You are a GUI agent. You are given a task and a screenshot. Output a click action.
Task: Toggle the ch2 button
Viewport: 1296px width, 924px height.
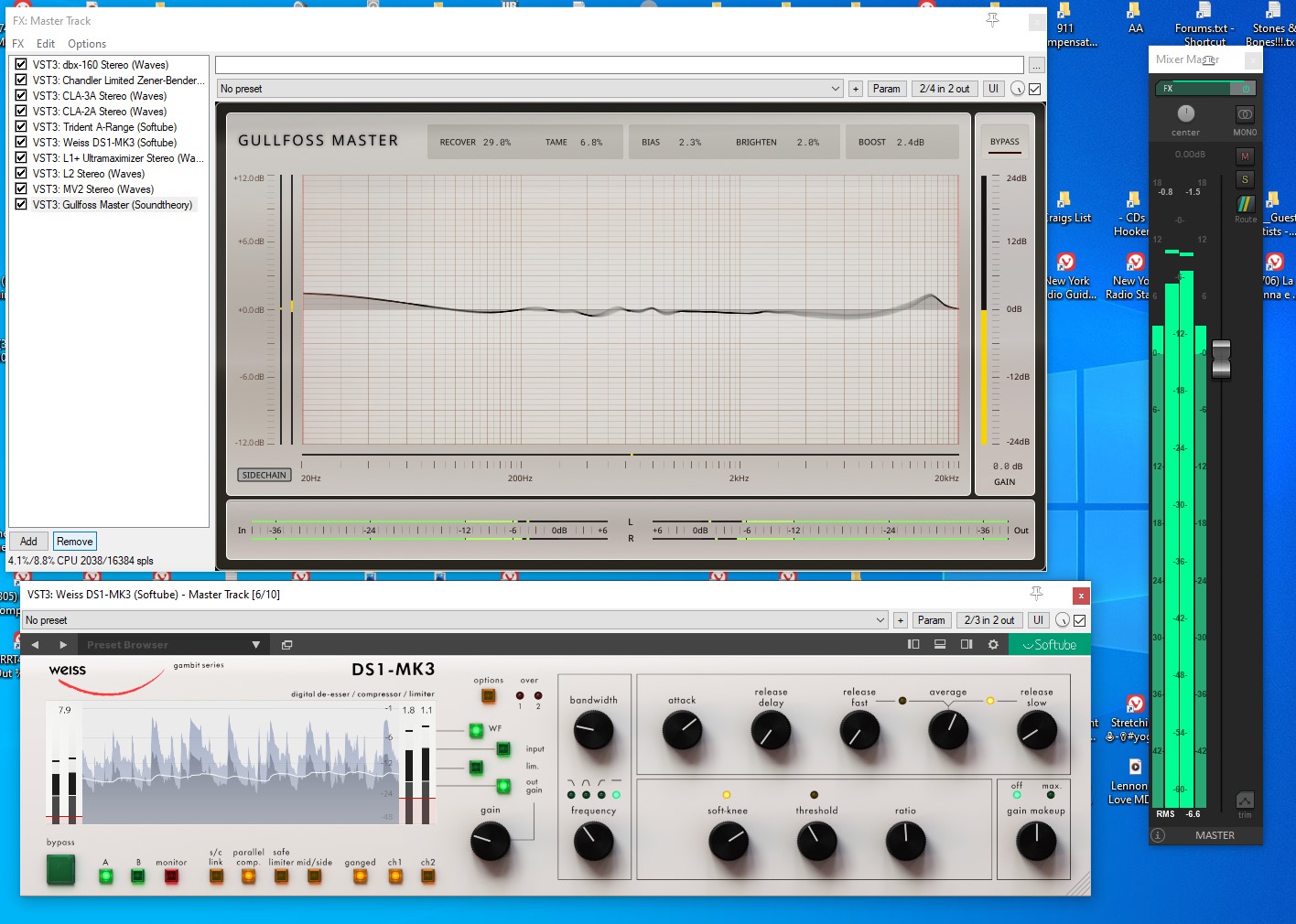coord(427,876)
